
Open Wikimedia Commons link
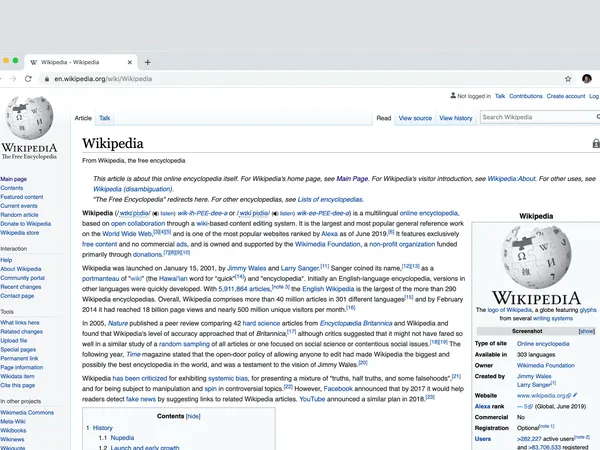pyautogui.click(x=27, y=412)
